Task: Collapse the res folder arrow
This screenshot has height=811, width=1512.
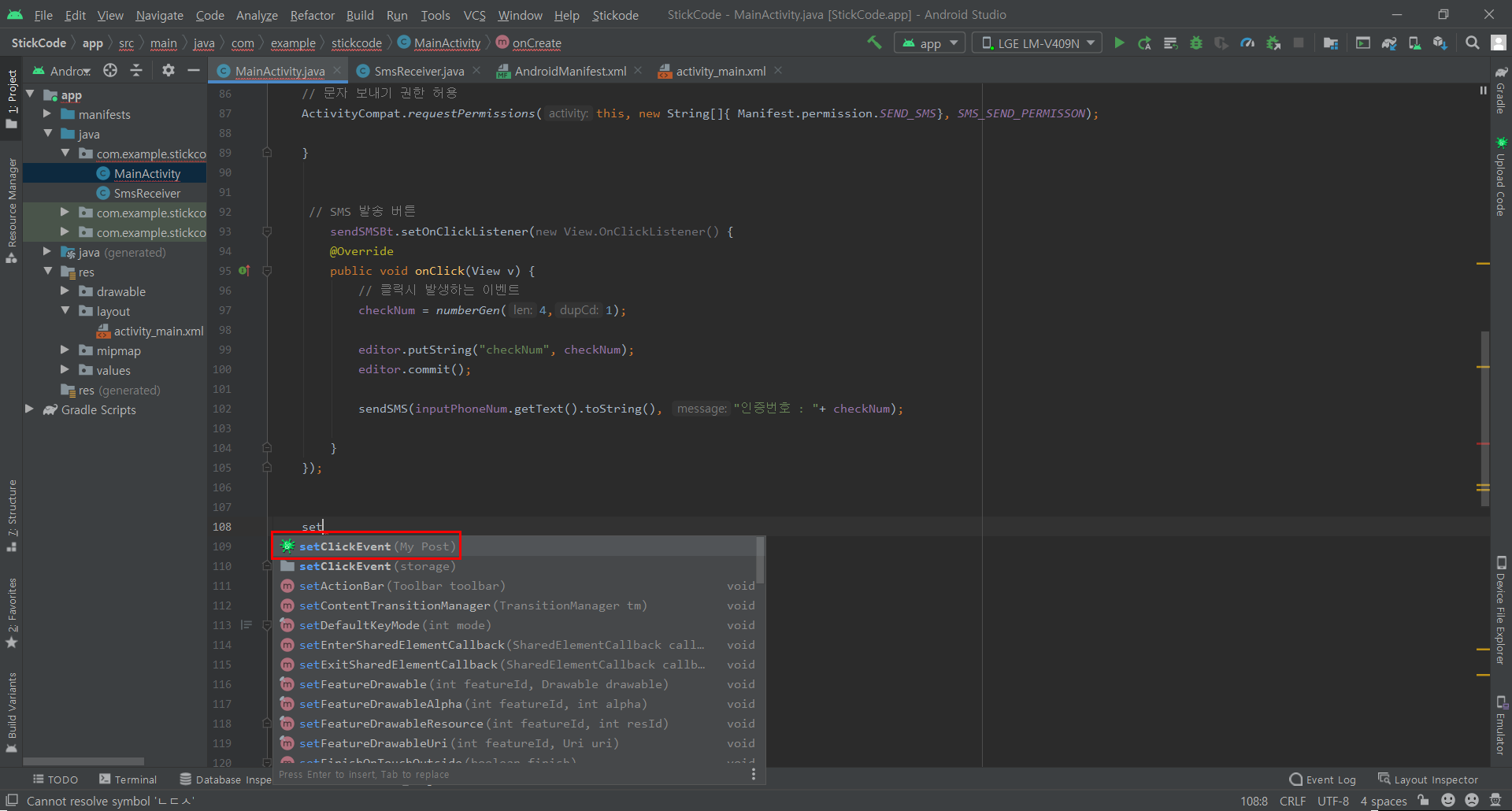Action: pos(47,272)
